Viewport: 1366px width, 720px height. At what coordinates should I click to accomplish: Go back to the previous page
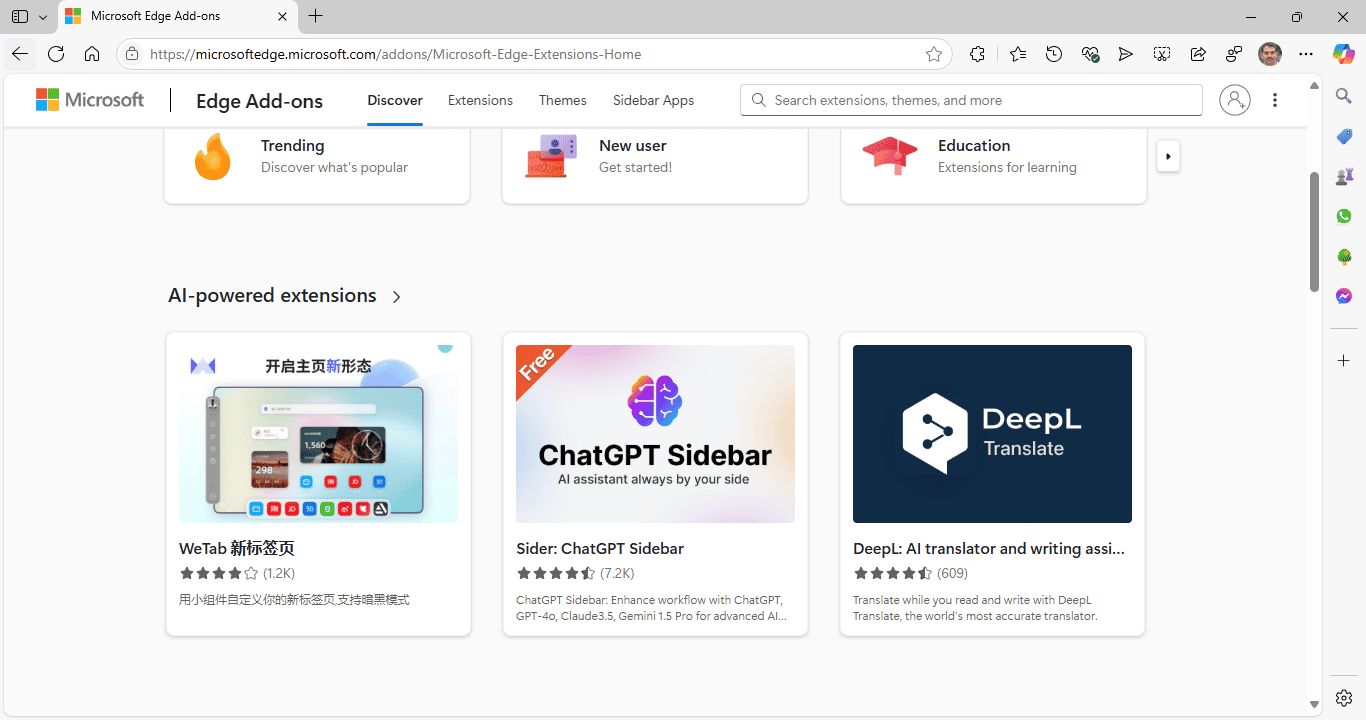(x=20, y=54)
